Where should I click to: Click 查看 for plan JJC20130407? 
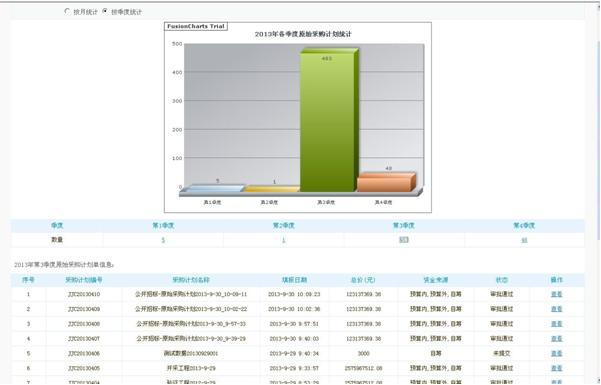[x=556, y=339]
